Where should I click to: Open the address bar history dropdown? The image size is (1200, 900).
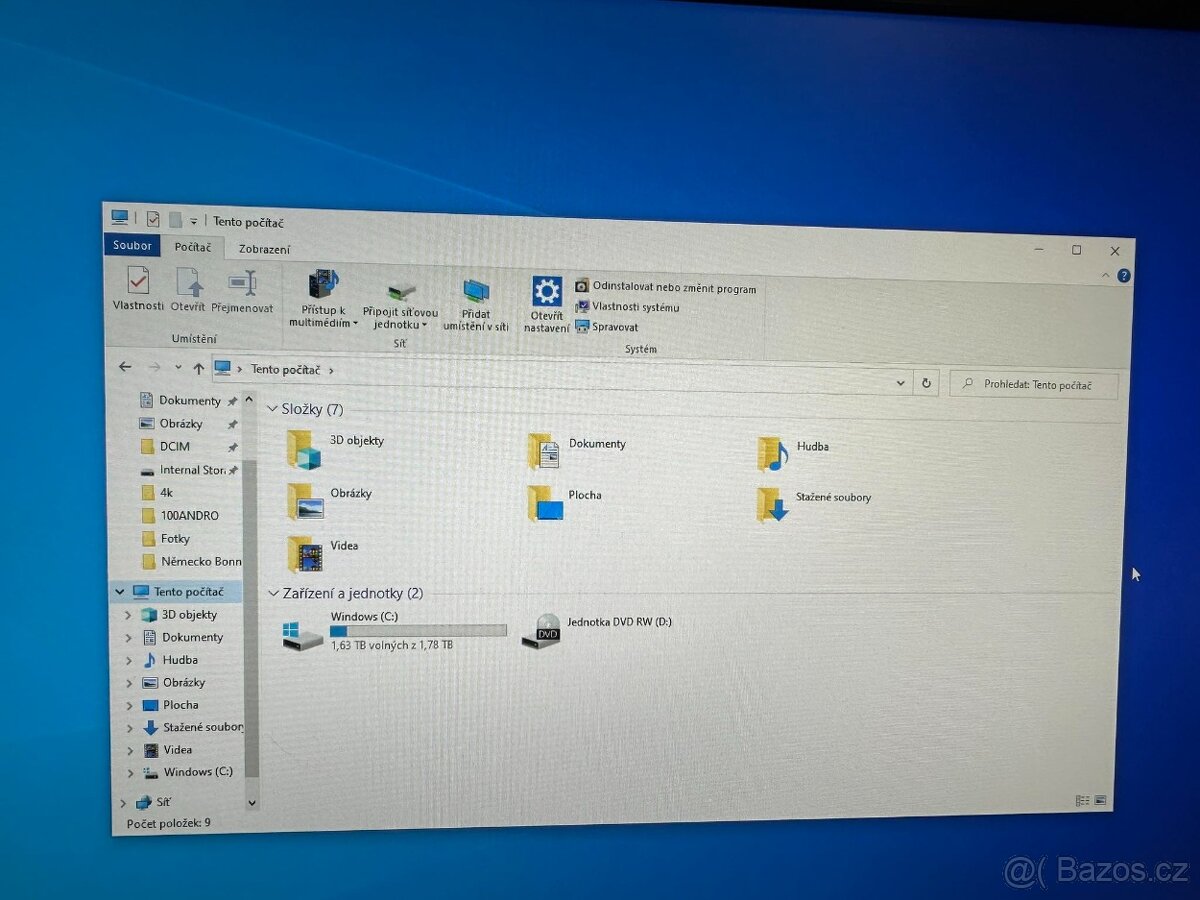coord(900,383)
